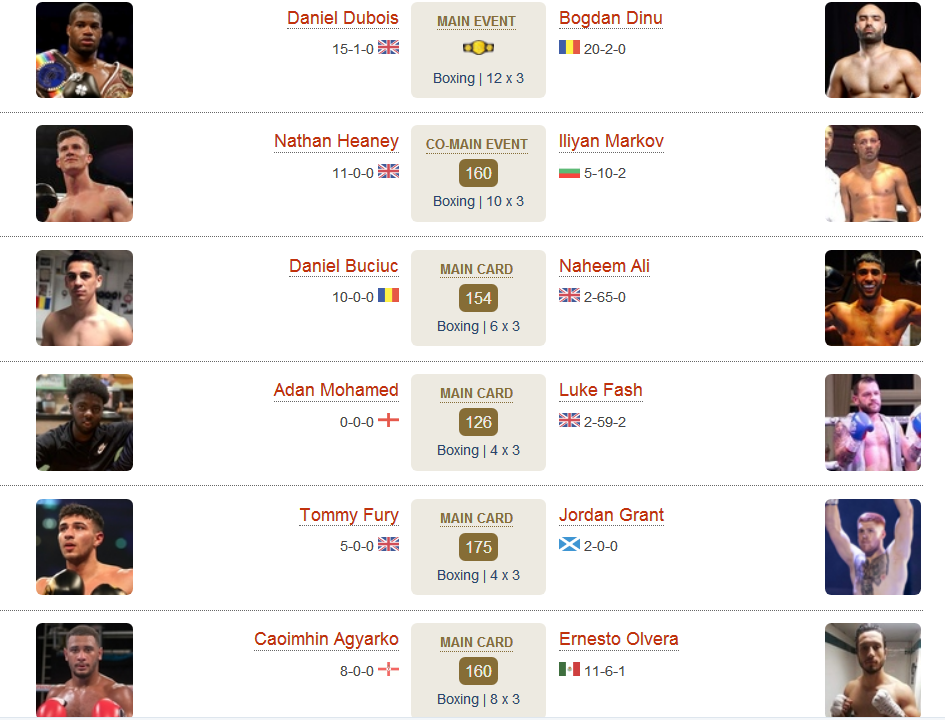The width and height of the screenshot is (945, 720).
Task: Click the MAIN EVENT label link
Action: [476, 22]
